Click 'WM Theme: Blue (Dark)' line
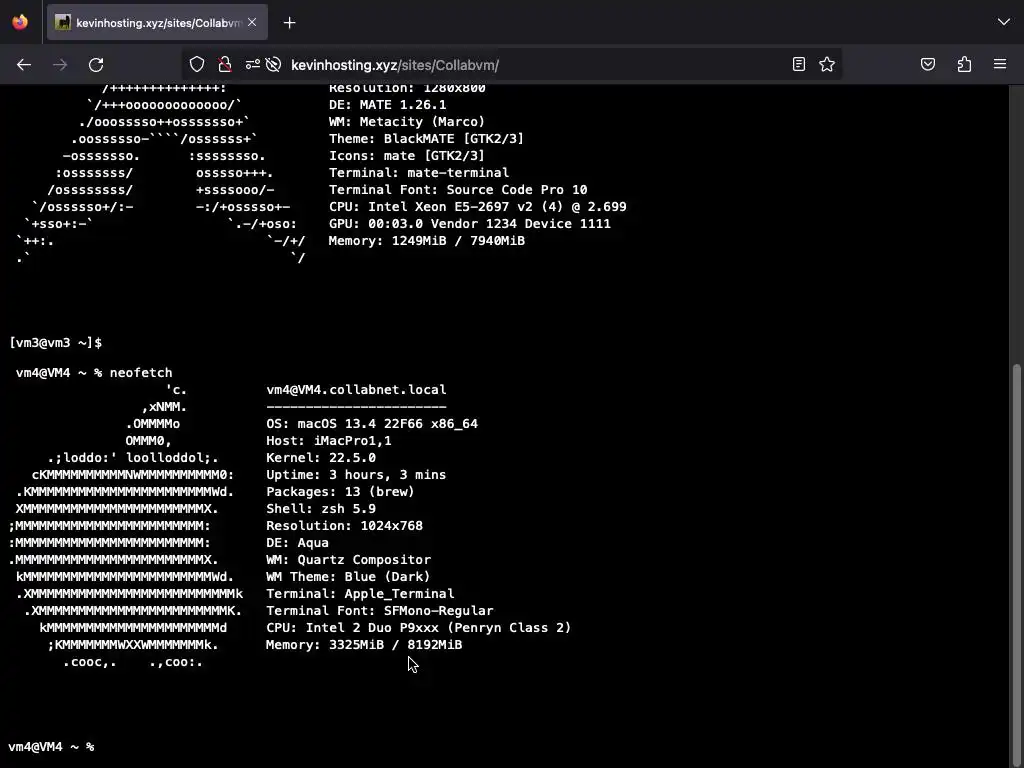The height and width of the screenshot is (768, 1024). [x=348, y=577]
